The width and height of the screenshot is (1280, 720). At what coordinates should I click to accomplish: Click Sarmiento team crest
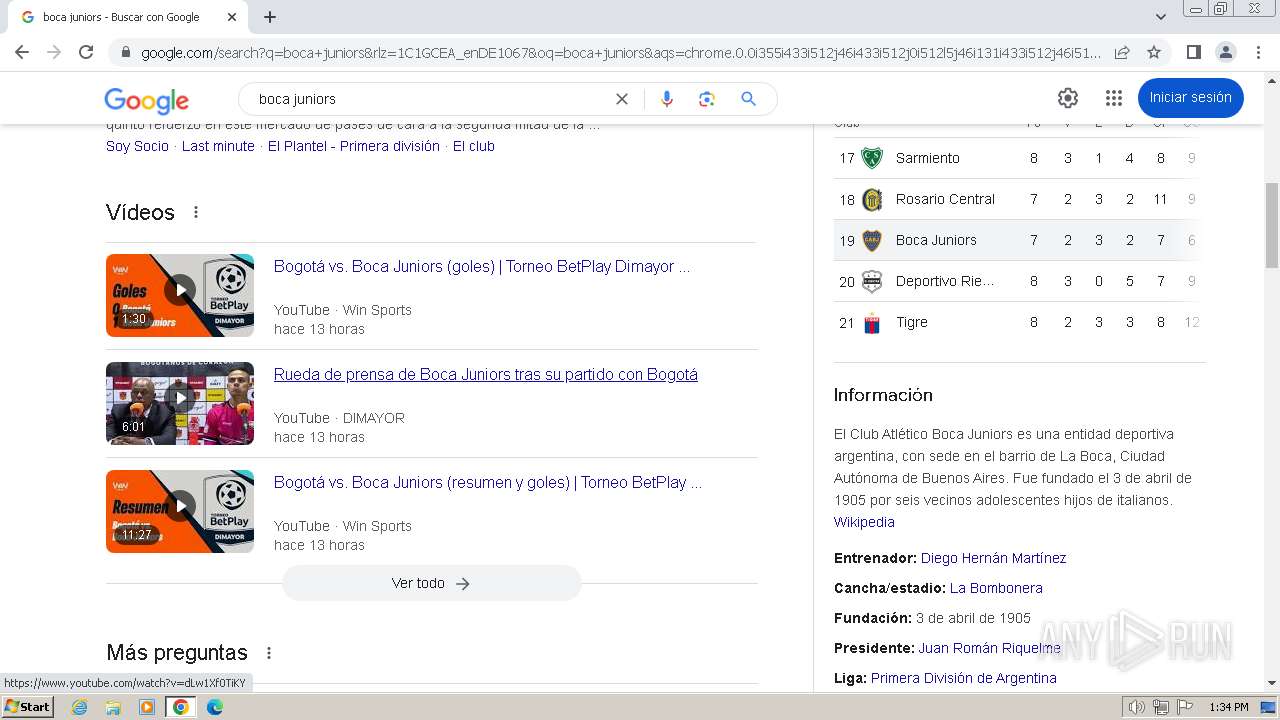(872, 158)
